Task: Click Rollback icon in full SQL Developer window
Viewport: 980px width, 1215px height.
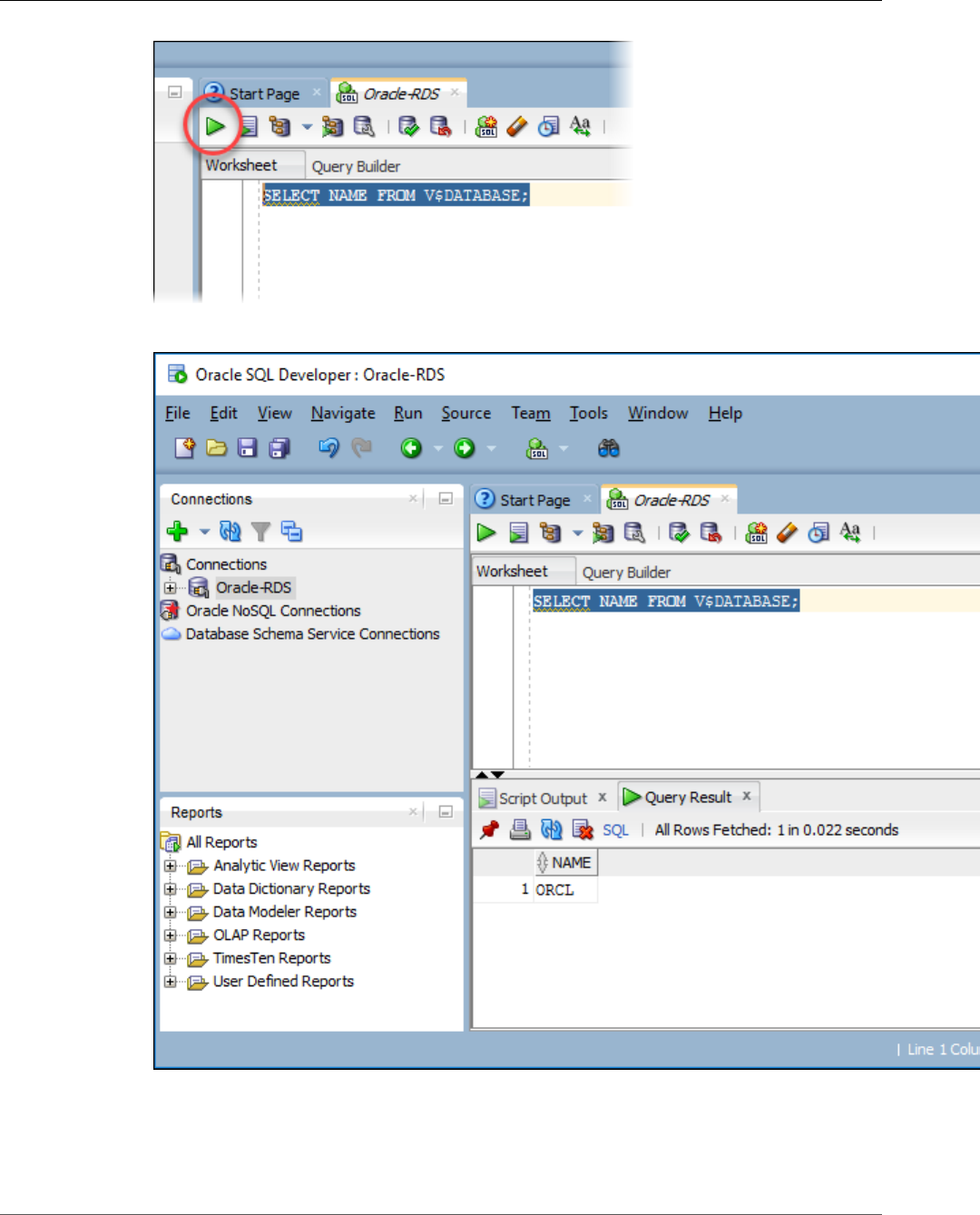Action: [x=710, y=533]
